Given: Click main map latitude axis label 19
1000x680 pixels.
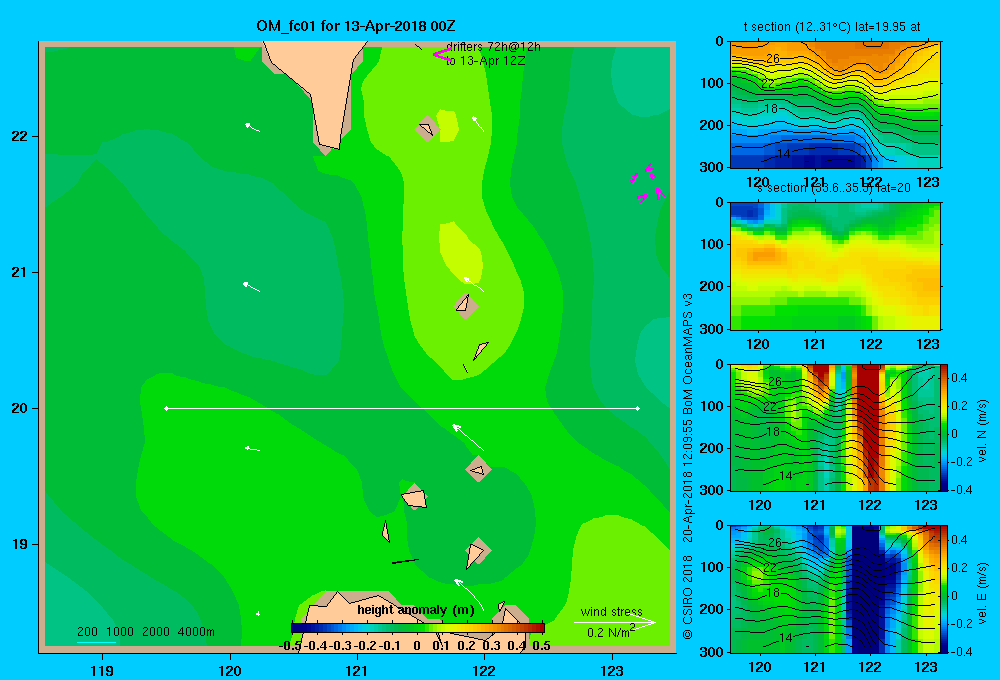Looking at the screenshot, I should [x=20, y=544].
